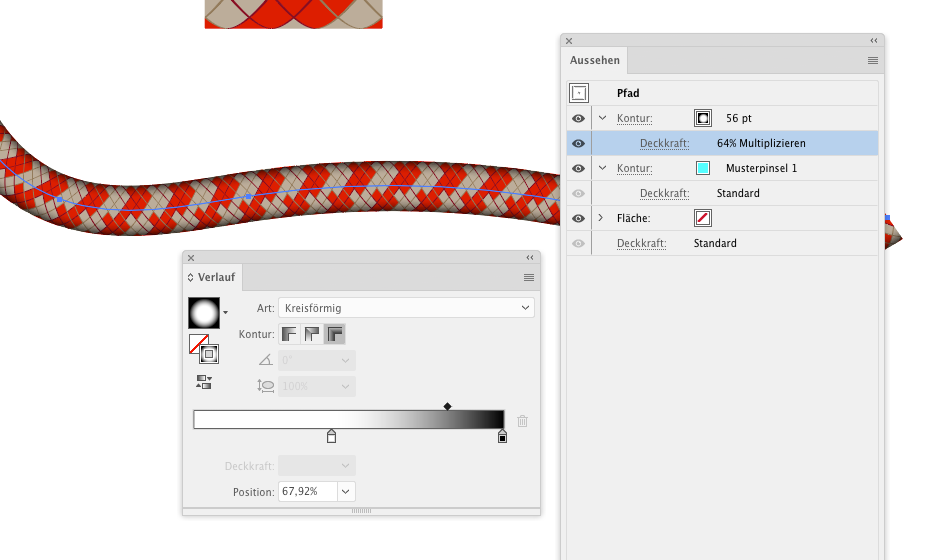This screenshot has height=560, width=952.
Task: Apply gradient within stroke option
Action: (x=290, y=334)
